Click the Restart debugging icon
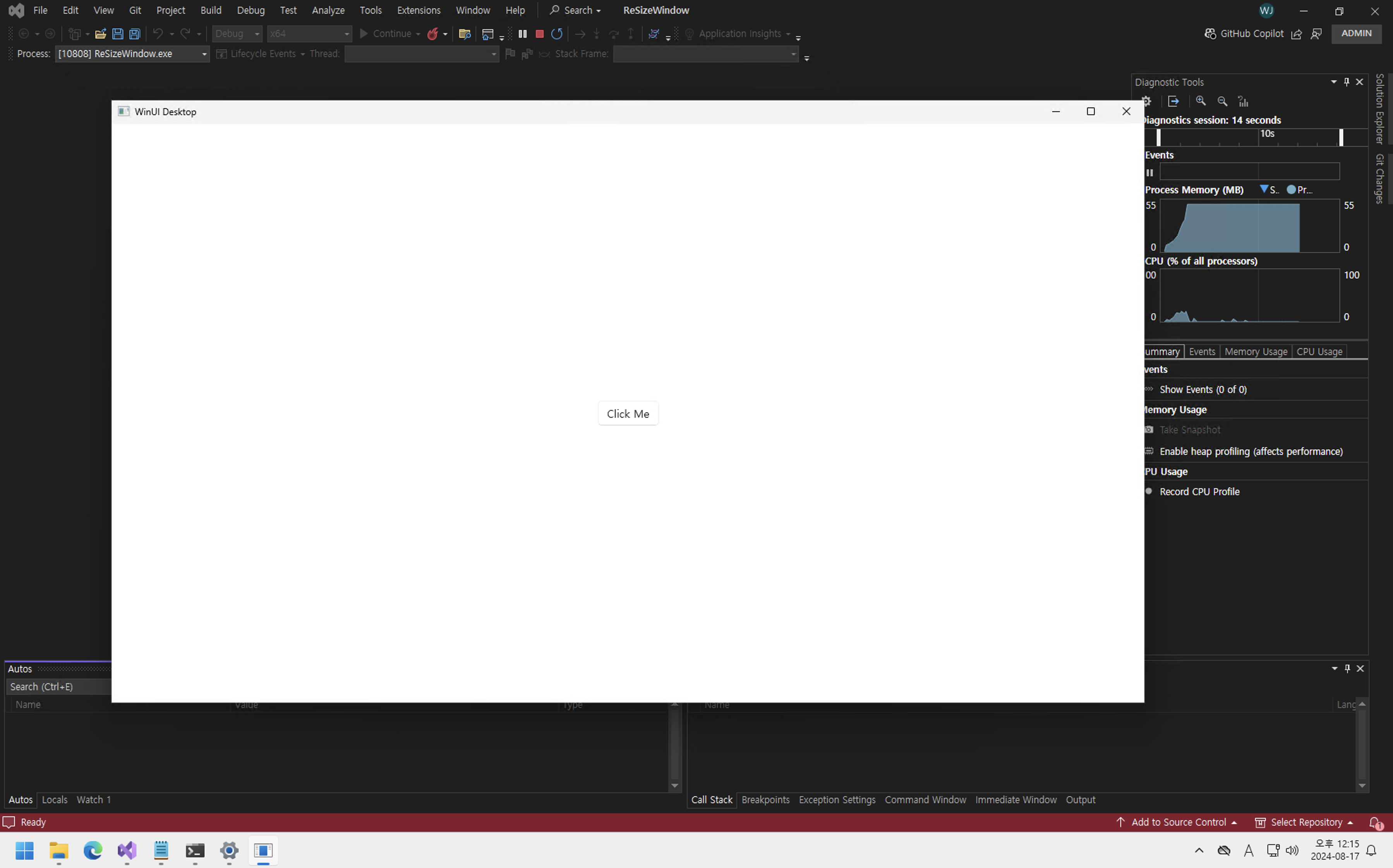 click(x=556, y=34)
